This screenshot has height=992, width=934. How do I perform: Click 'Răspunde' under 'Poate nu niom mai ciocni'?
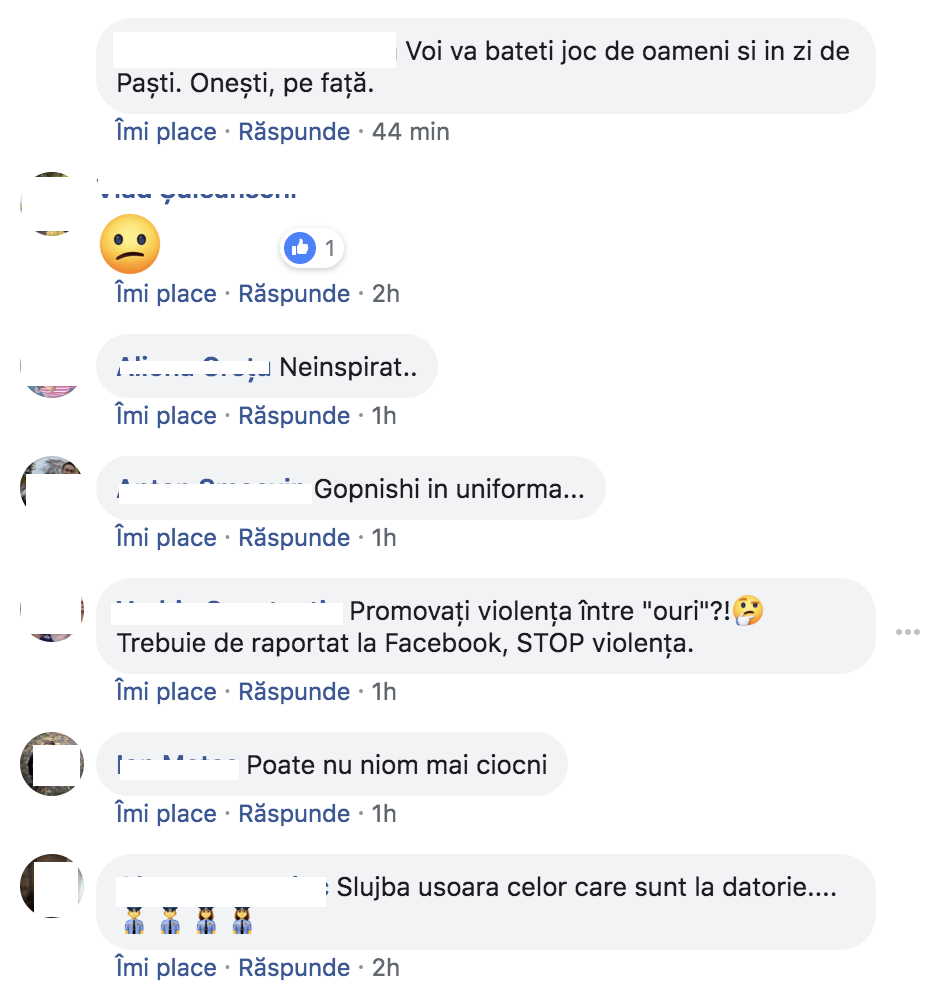[x=294, y=814]
